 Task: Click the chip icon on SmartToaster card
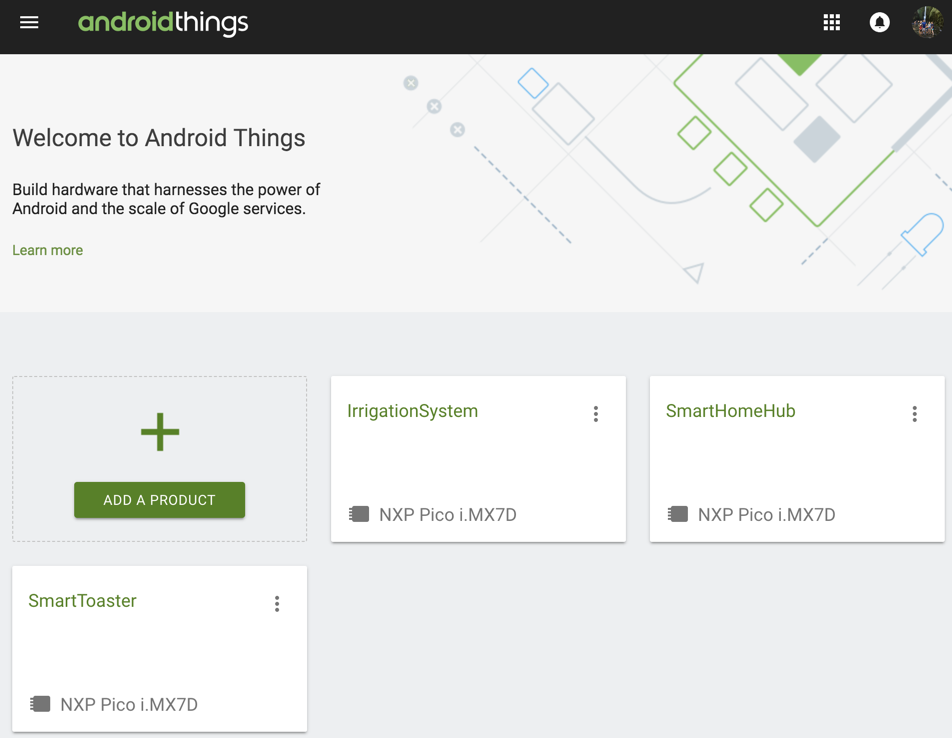coord(40,704)
